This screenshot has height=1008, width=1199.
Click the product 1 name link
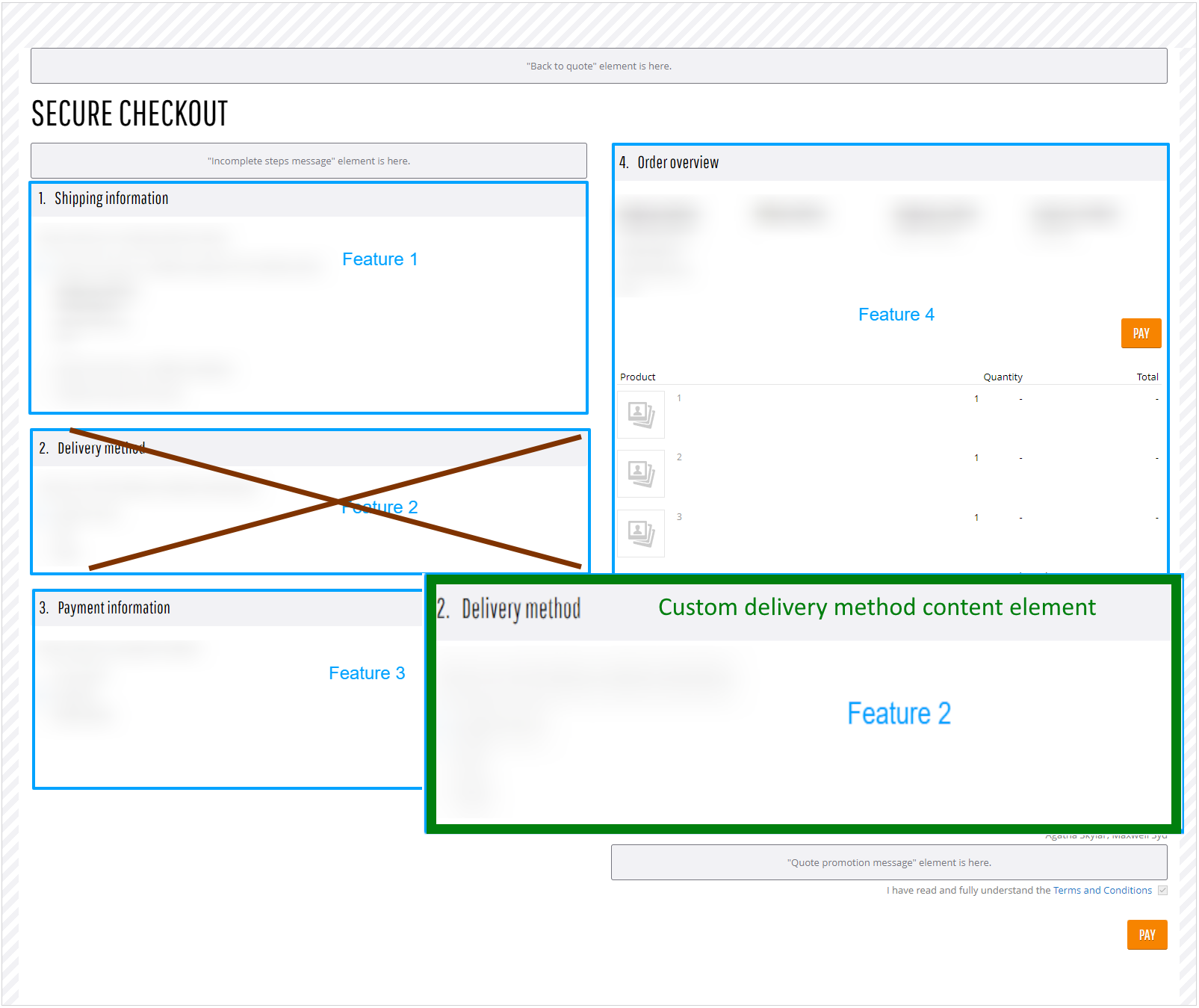(x=679, y=398)
